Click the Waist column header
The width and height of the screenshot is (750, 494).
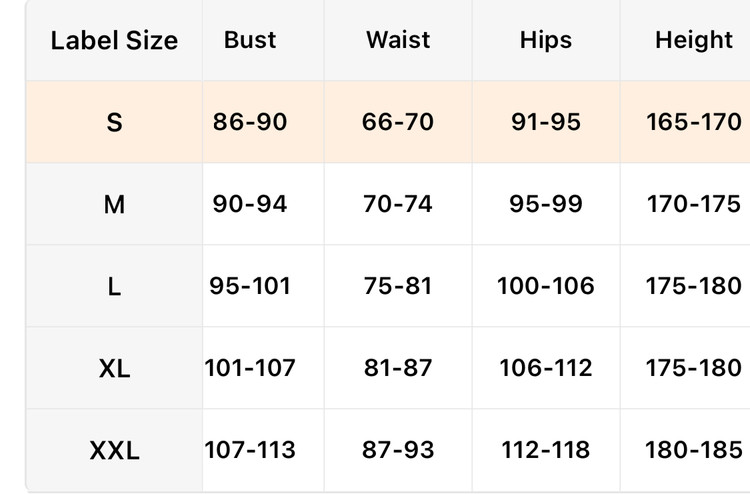[x=398, y=40]
